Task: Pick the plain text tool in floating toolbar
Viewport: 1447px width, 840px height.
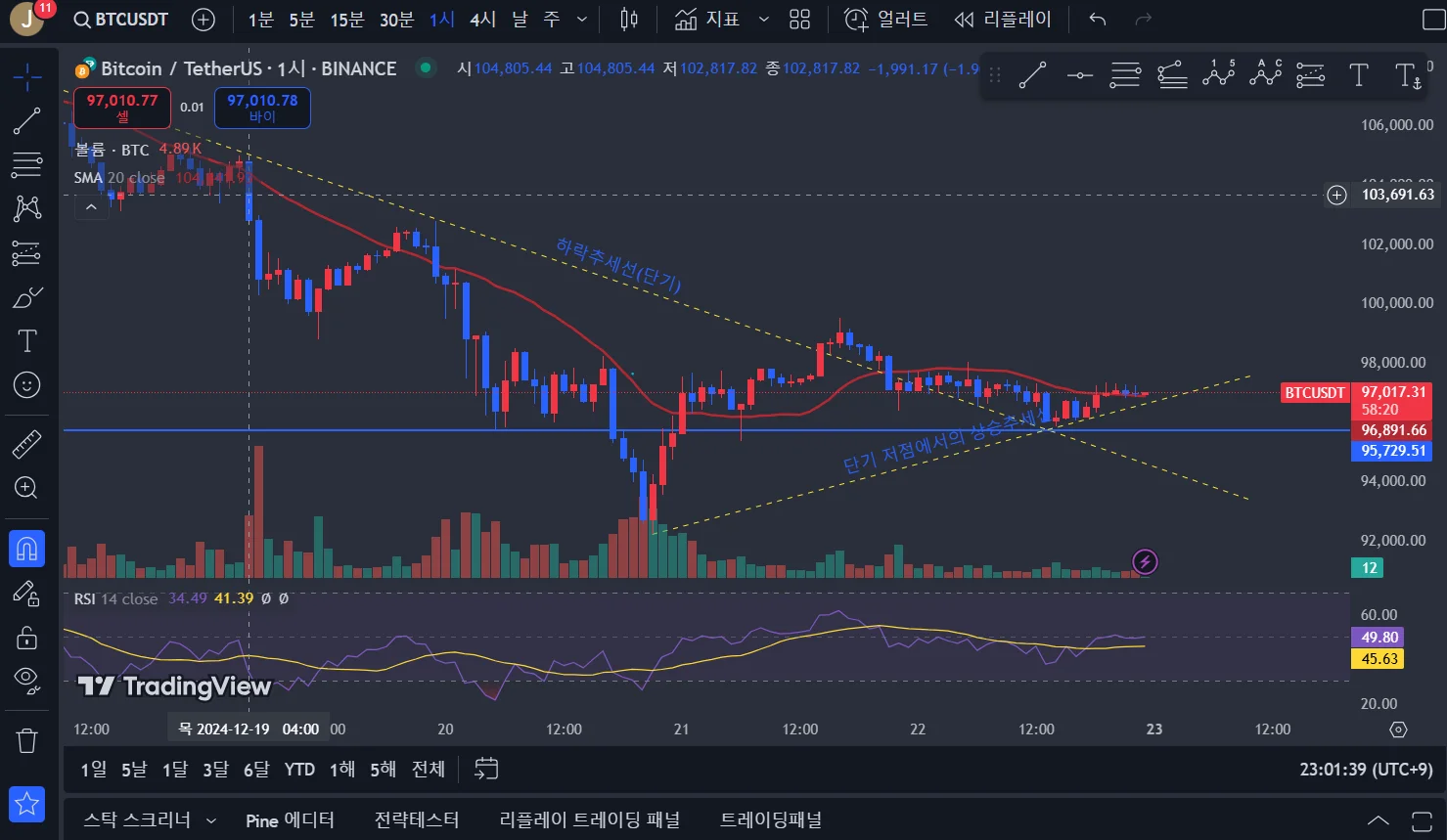Action: [1358, 75]
